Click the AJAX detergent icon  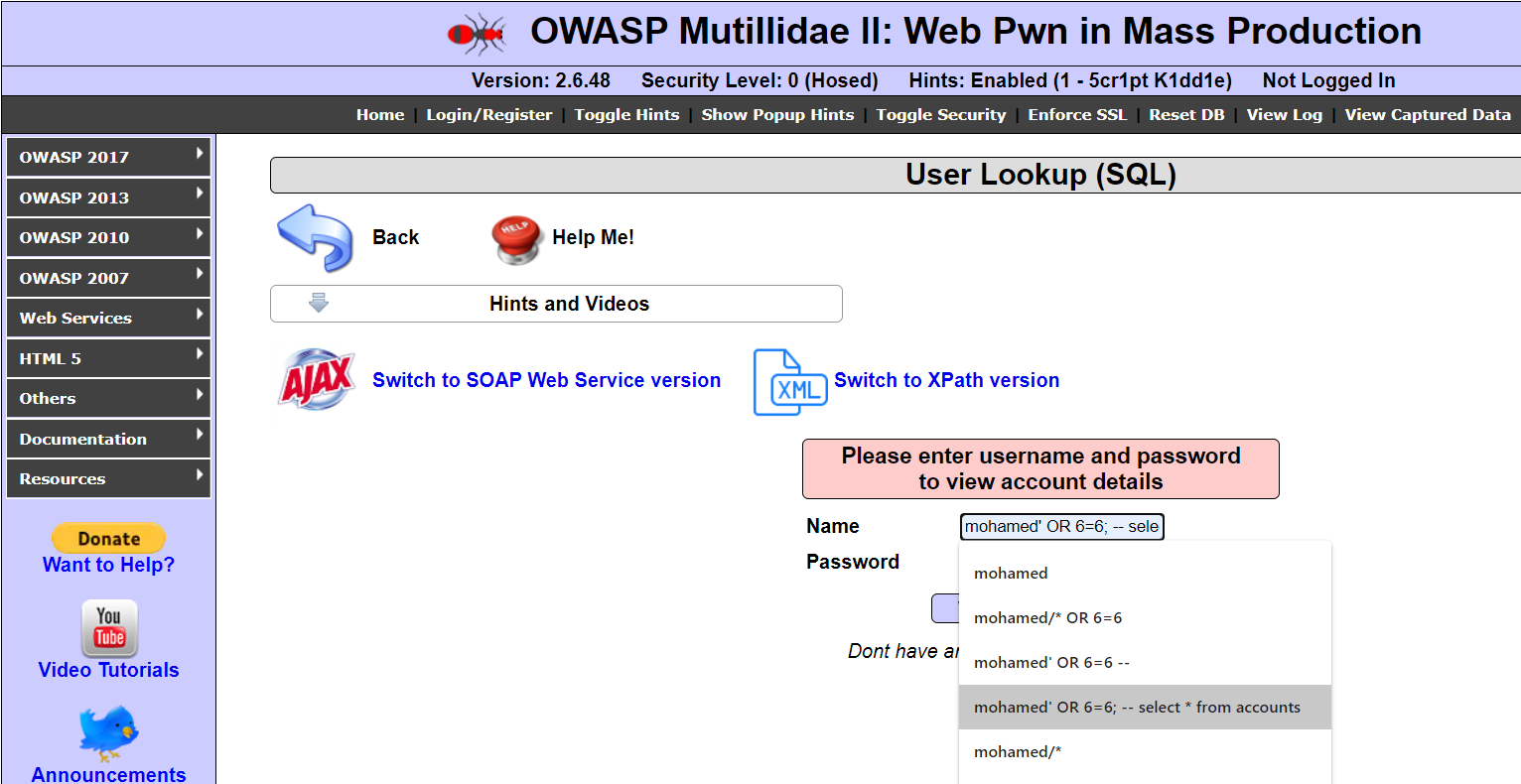316,378
